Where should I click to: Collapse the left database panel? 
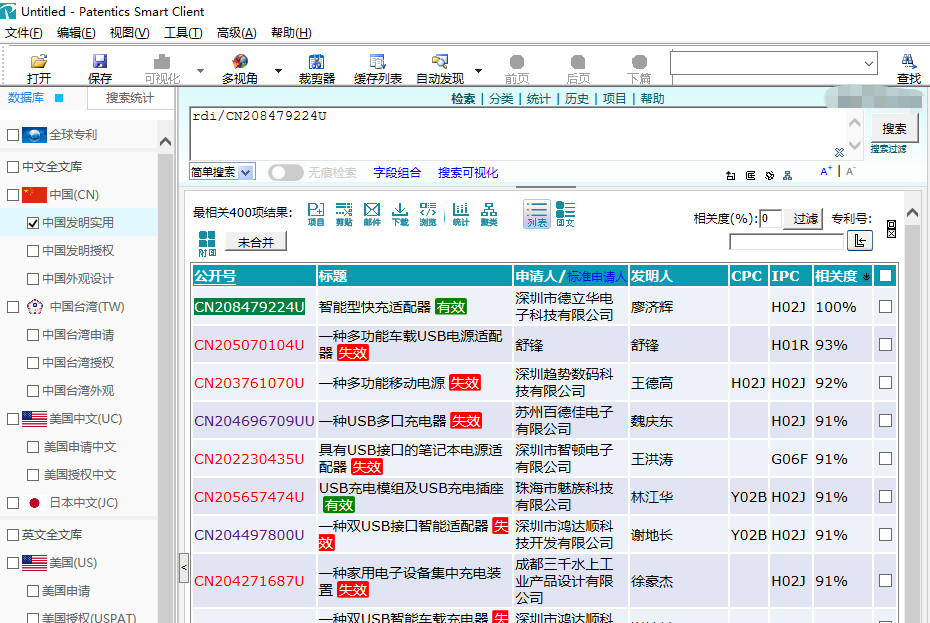[184, 567]
